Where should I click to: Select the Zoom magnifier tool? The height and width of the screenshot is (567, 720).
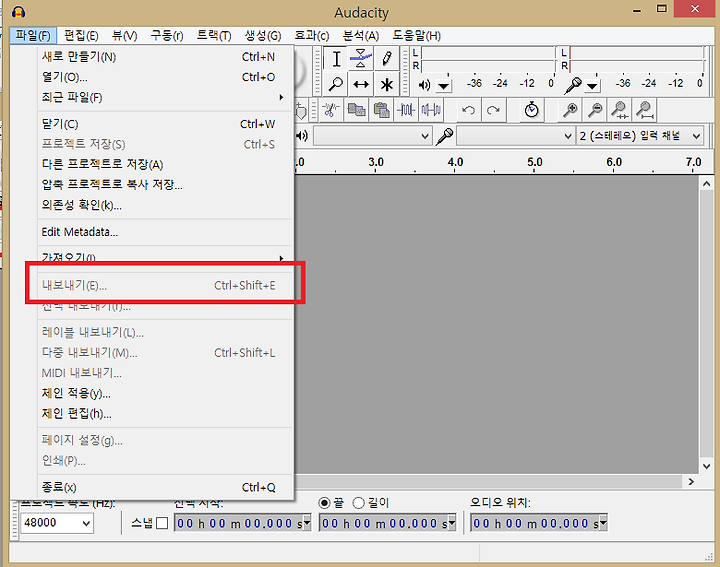[x=336, y=84]
